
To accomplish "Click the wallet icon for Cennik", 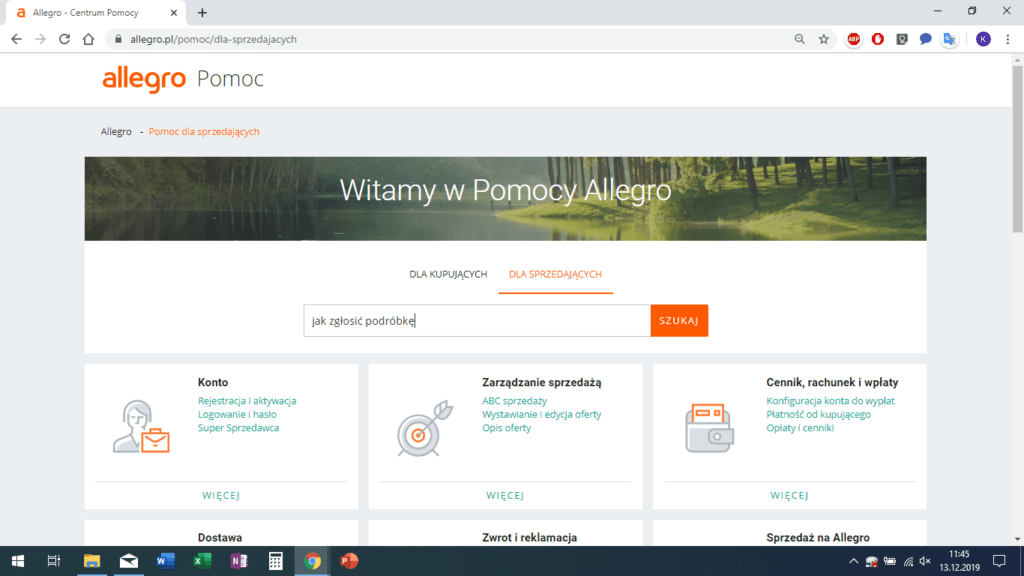I will point(707,427).
